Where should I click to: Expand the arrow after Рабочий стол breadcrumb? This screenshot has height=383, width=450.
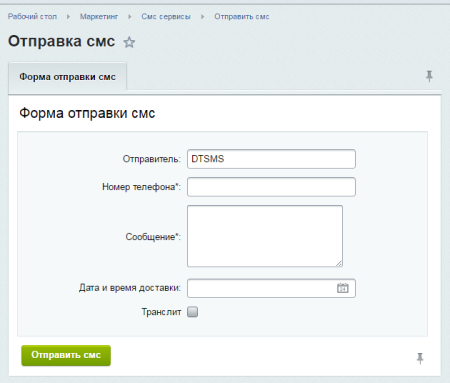[68, 17]
